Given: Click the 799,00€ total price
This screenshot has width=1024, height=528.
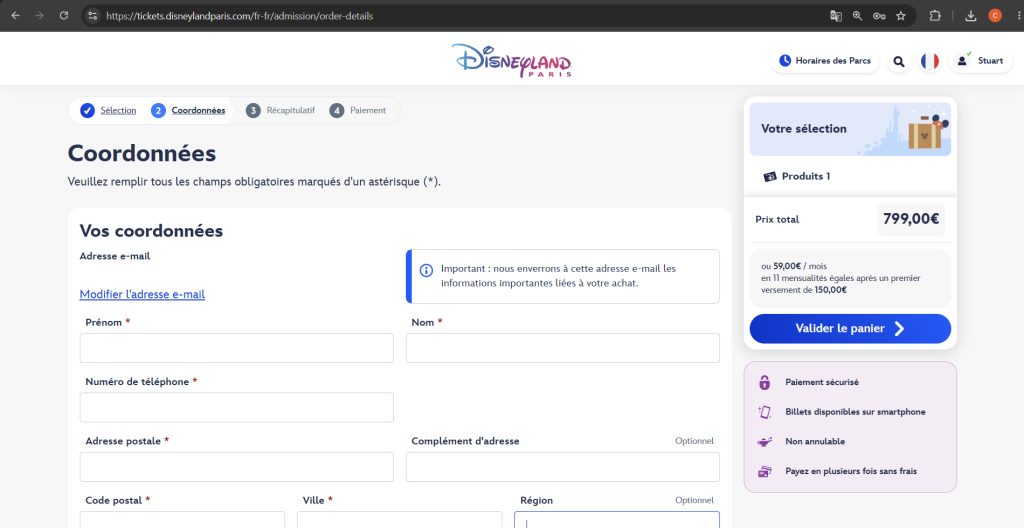Looking at the screenshot, I should tap(910, 219).
